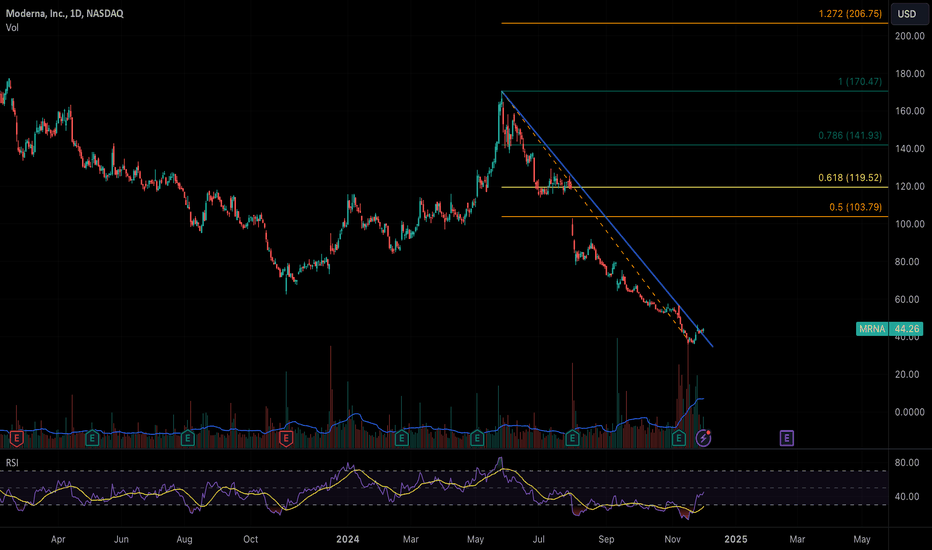Select the 1.272 (206.75) Fibonacci label
This screenshot has height=550, width=932.
click(850, 14)
